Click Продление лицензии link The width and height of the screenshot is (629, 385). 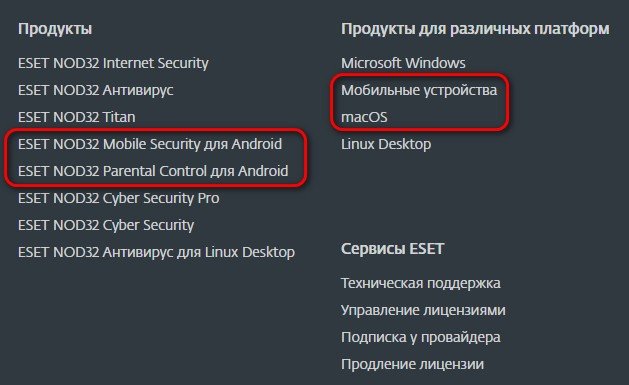(412, 365)
